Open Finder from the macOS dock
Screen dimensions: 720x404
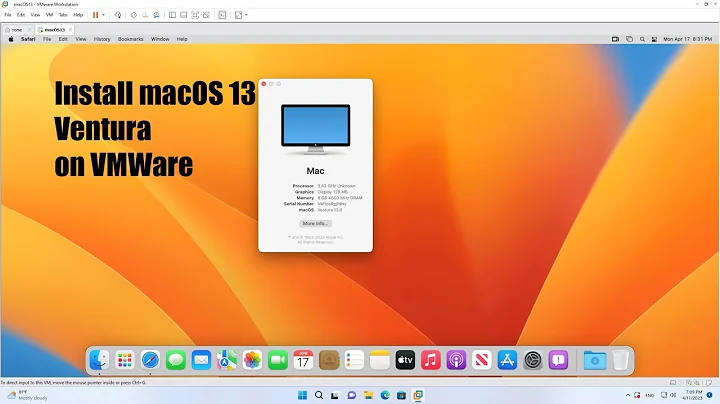click(99, 360)
